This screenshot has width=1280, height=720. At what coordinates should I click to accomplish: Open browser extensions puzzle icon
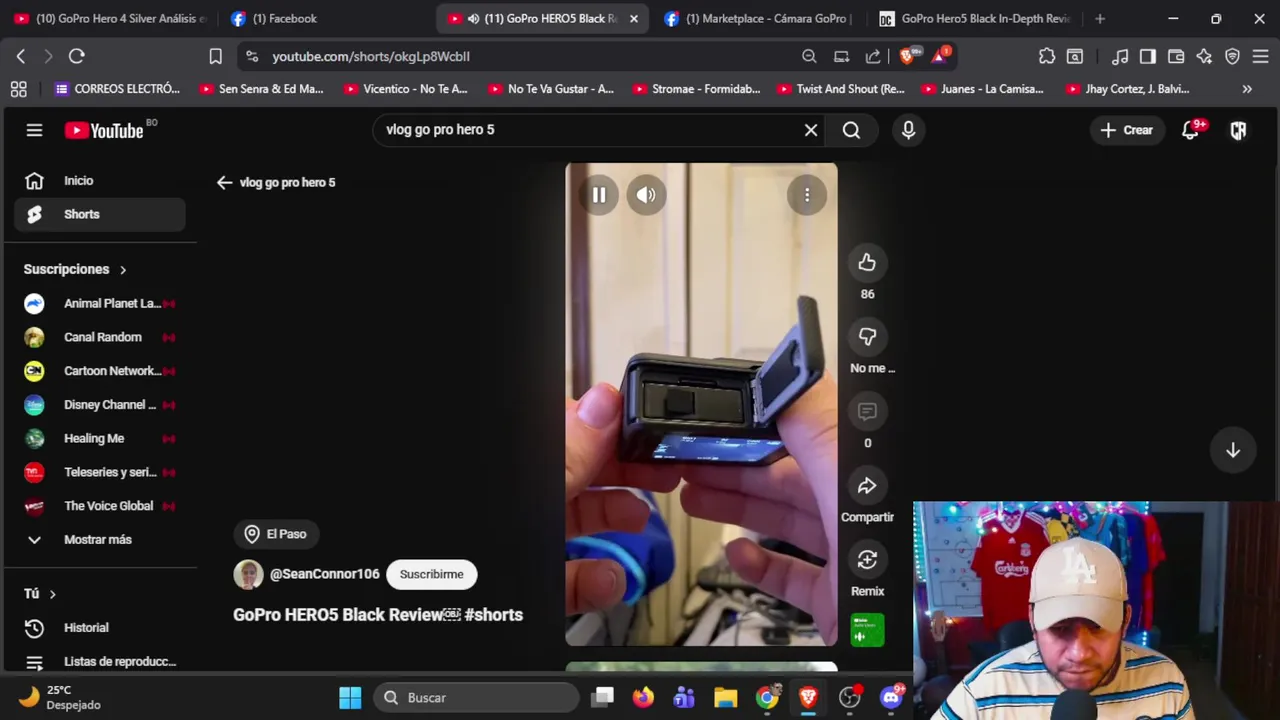point(1047,56)
